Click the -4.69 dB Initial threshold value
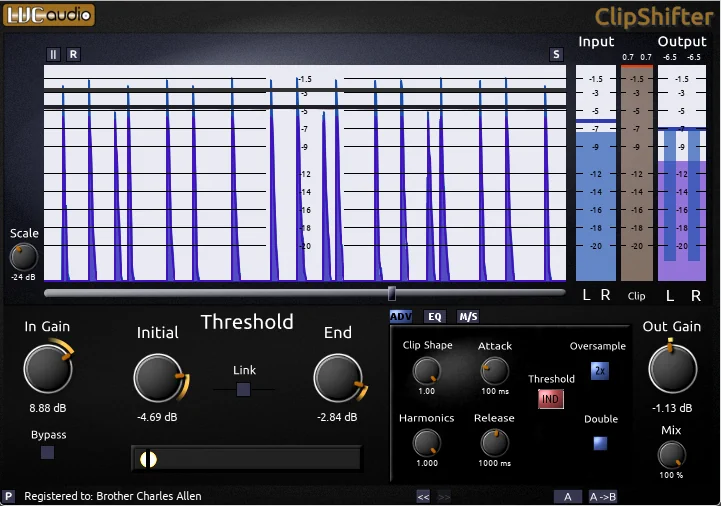This screenshot has width=721, height=506. pyautogui.click(x=157, y=417)
